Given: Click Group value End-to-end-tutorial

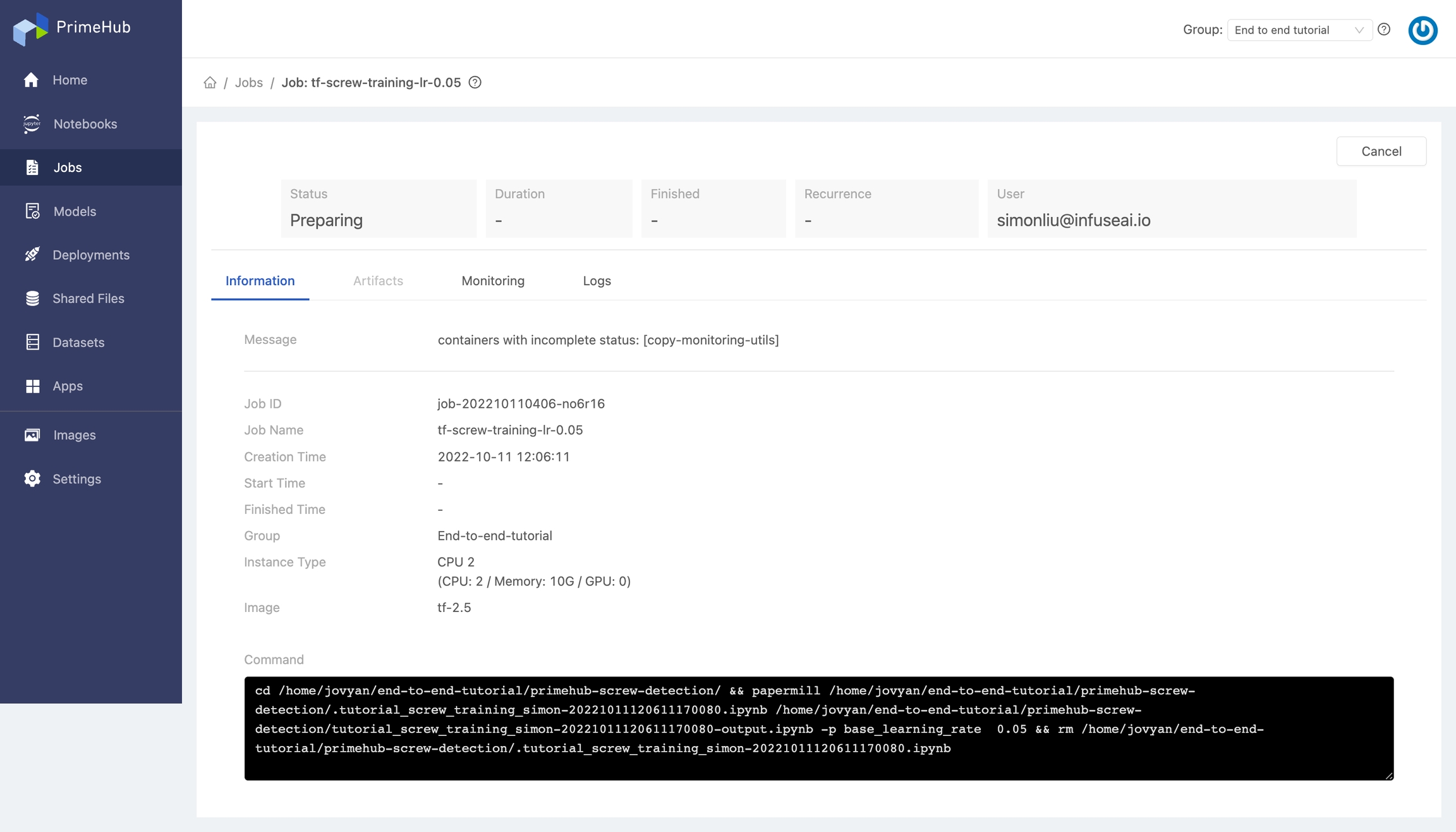Looking at the screenshot, I should coord(495,535).
